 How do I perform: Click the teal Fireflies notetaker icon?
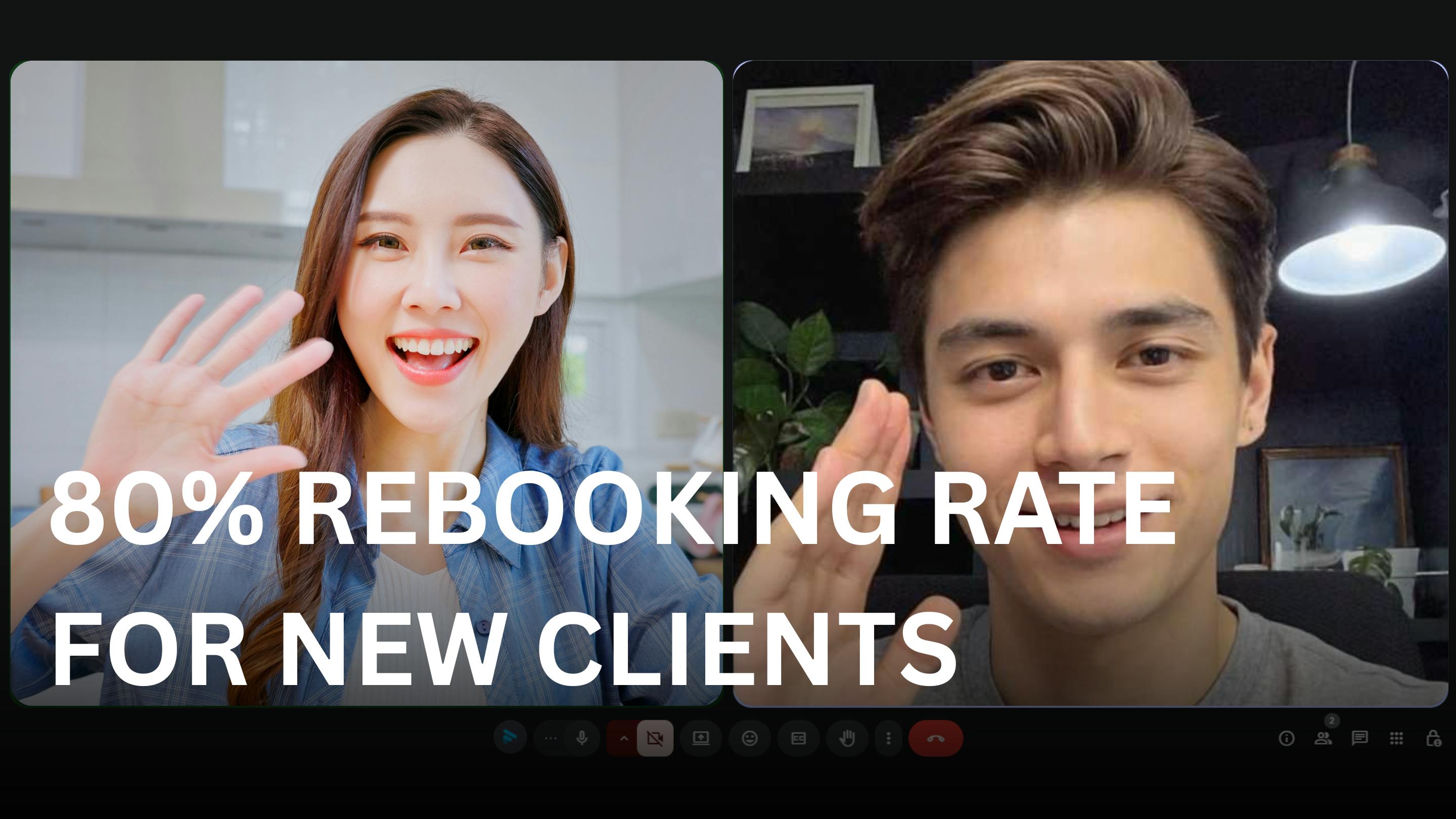(x=510, y=738)
